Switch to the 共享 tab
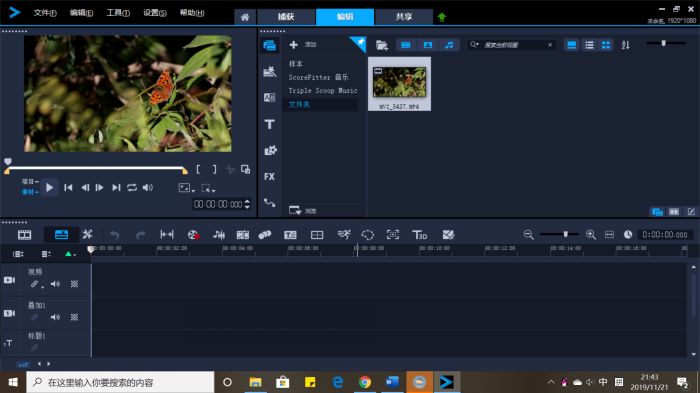The height and width of the screenshot is (393, 700). pyautogui.click(x=404, y=17)
